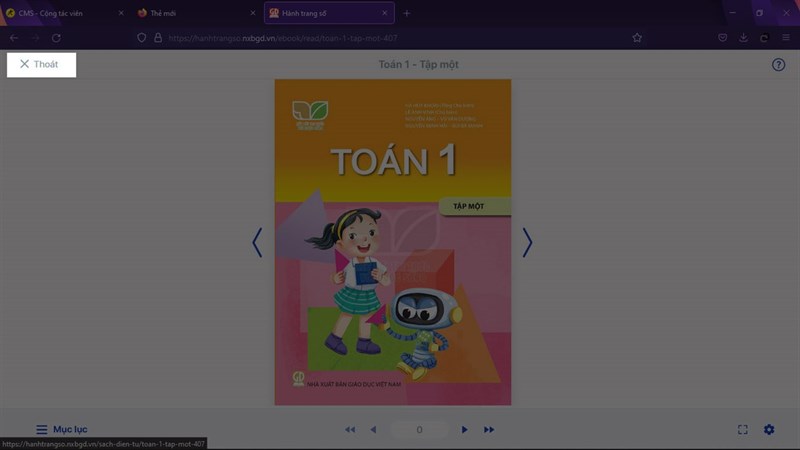Image resolution: width=800 pixels, height=450 pixels.
Task: Open the help question mark icon
Action: pyautogui.click(x=778, y=64)
